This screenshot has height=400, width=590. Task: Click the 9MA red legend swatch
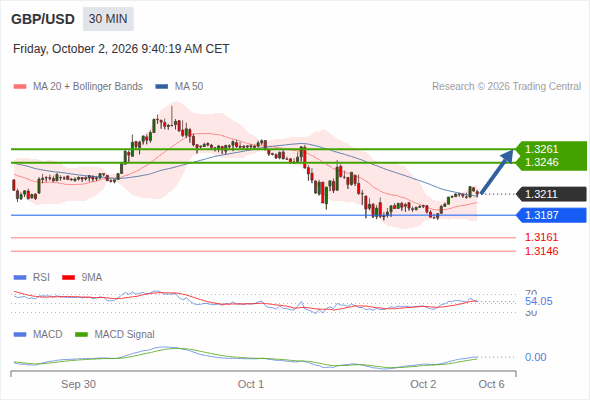pyautogui.click(x=68, y=278)
